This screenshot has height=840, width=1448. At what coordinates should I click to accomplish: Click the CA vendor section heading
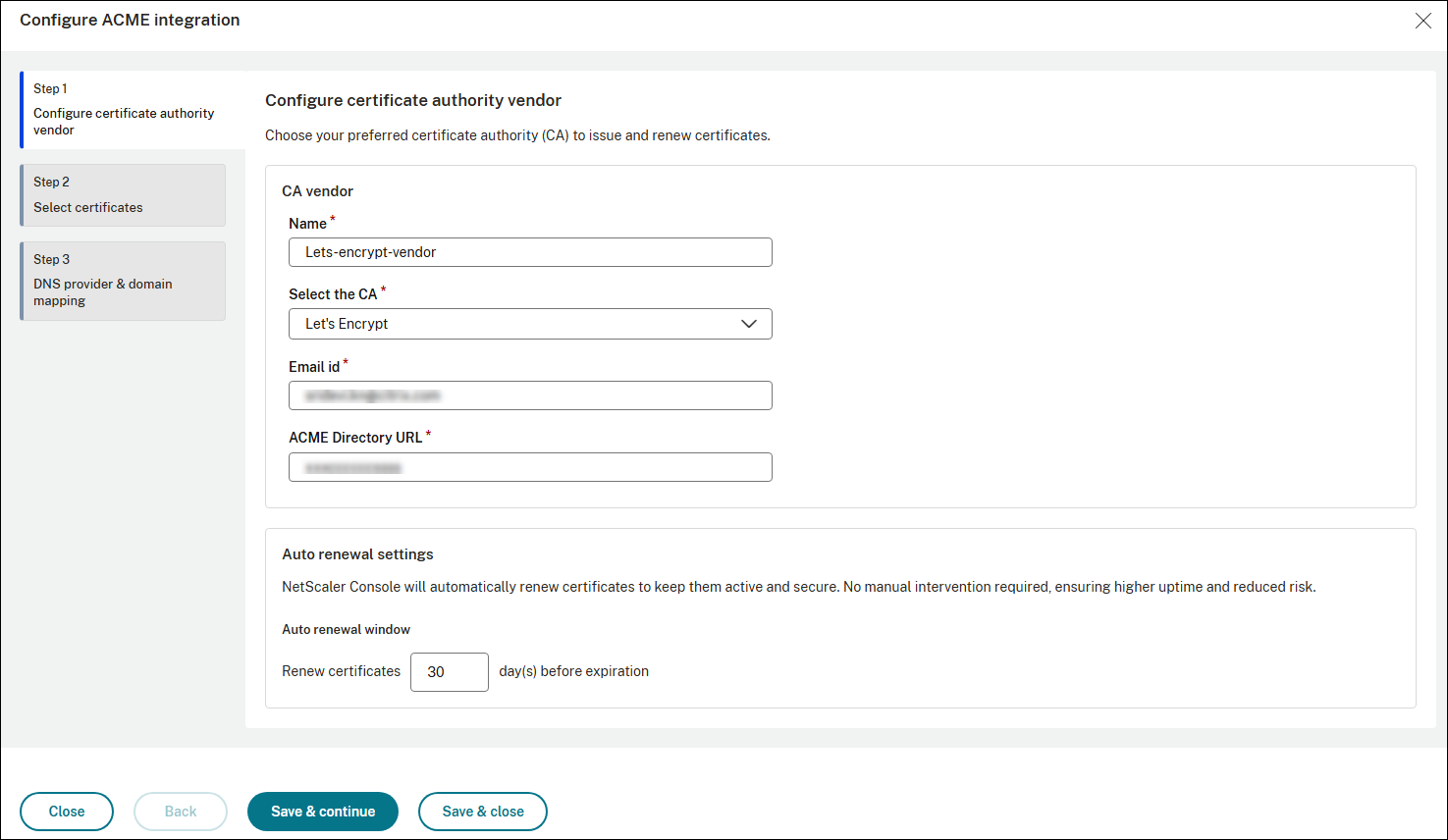click(x=316, y=190)
